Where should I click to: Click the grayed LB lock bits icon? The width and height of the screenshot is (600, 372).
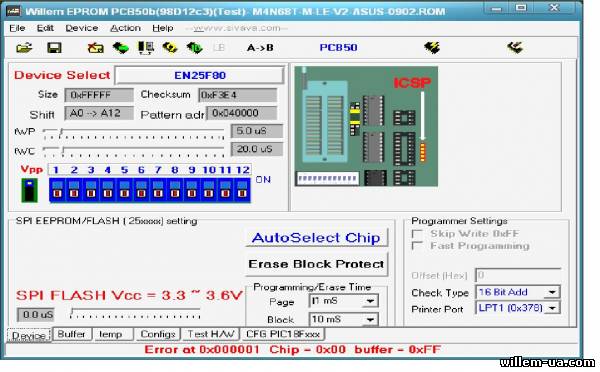219,47
